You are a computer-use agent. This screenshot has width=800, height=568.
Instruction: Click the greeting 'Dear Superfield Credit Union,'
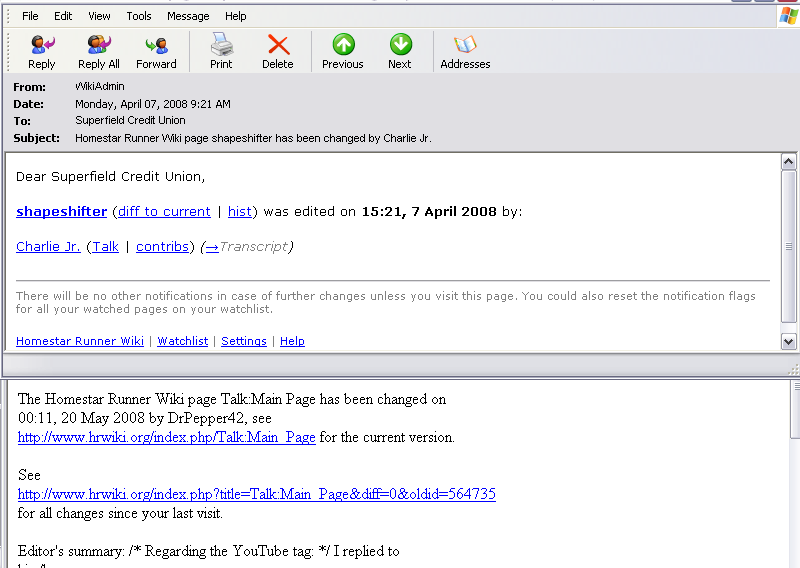[x=110, y=177]
